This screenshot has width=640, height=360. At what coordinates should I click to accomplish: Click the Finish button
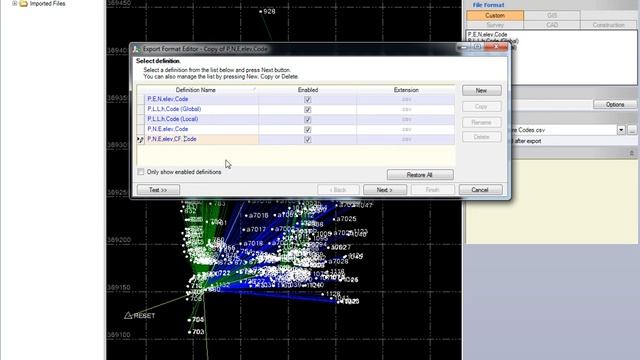(x=432, y=190)
